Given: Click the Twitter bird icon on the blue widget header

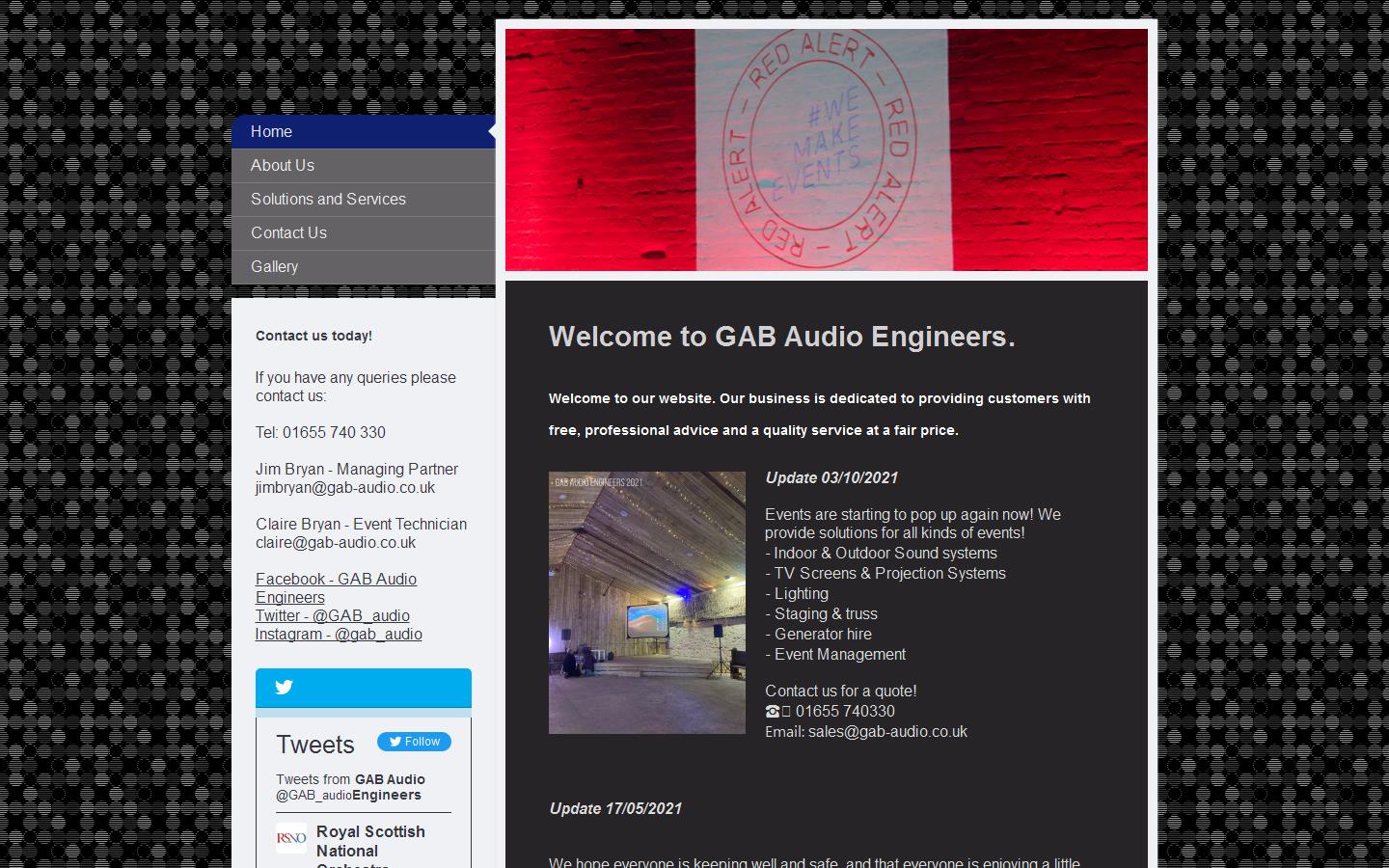Looking at the screenshot, I should point(285,688).
